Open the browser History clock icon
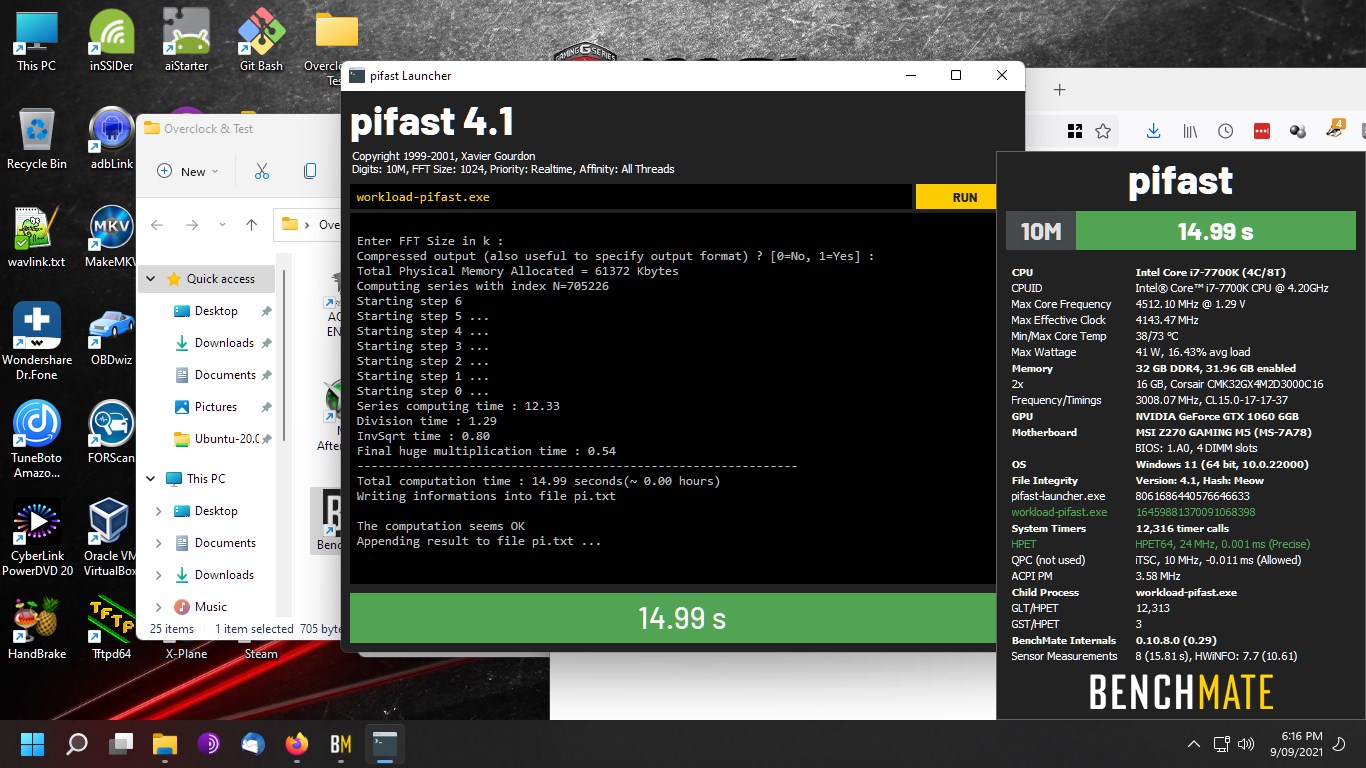This screenshot has width=1366, height=768. [x=1226, y=131]
